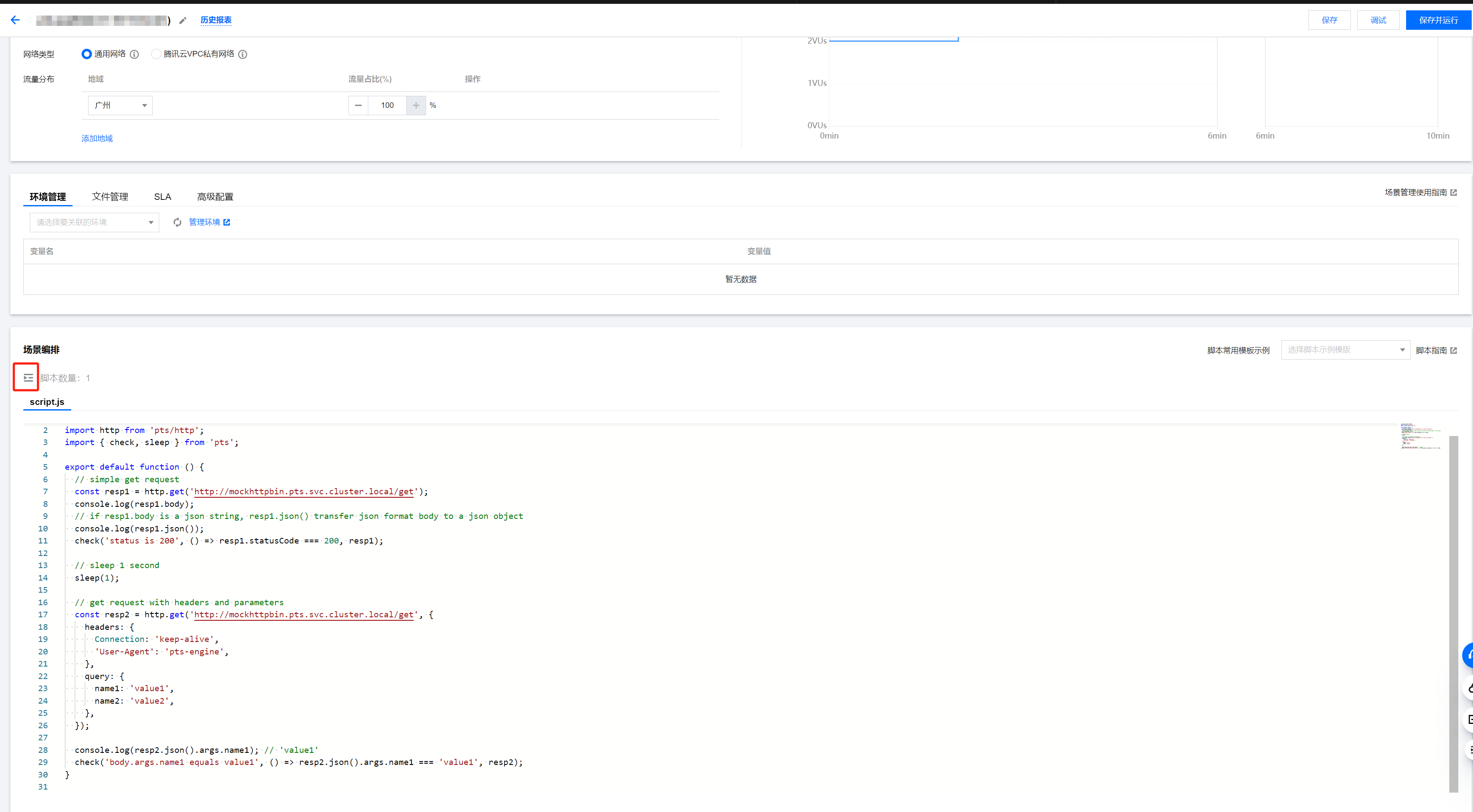The height and width of the screenshot is (812, 1473).
Task: Open the blue customer support headset widget
Action: point(1468,655)
